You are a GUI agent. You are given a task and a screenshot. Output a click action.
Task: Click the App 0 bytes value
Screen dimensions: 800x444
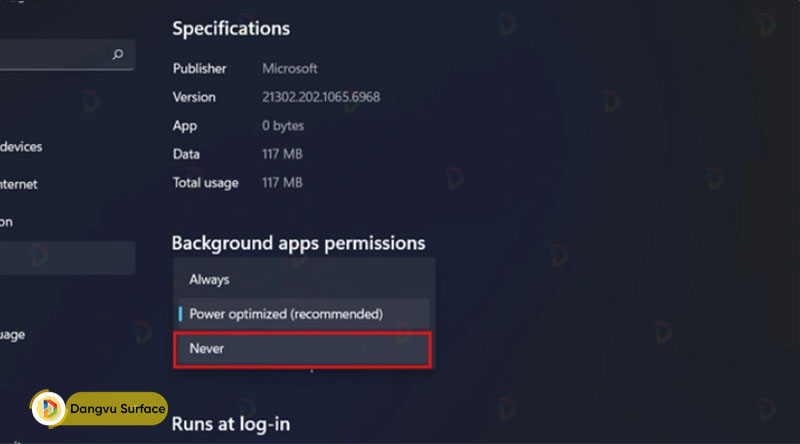coord(283,126)
